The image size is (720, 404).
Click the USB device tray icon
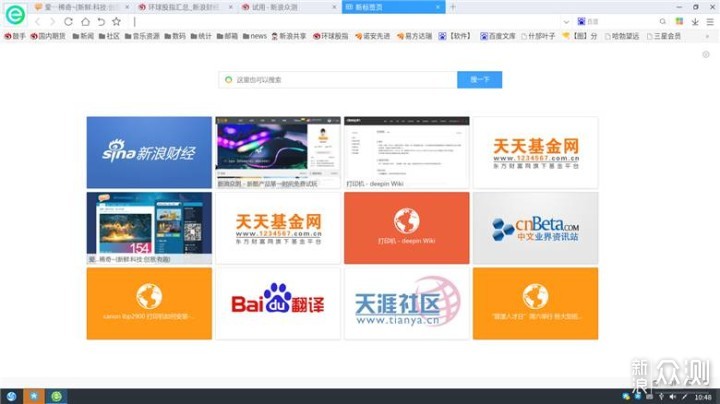pyautogui.click(x=661, y=397)
